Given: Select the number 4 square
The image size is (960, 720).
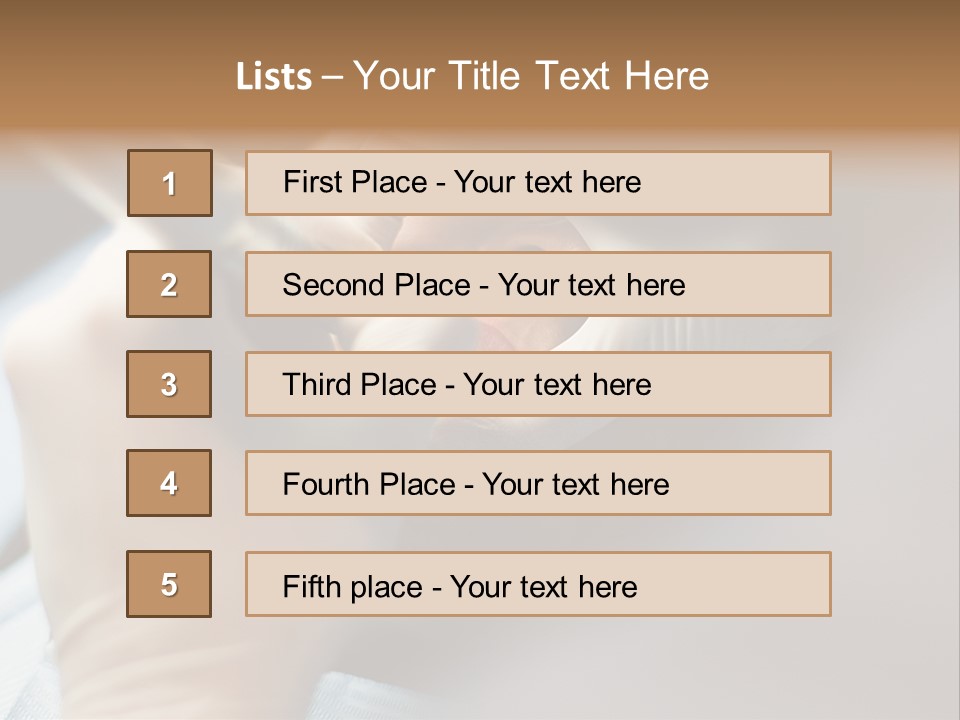Looking at the screenshot, I should pos(169,483).
